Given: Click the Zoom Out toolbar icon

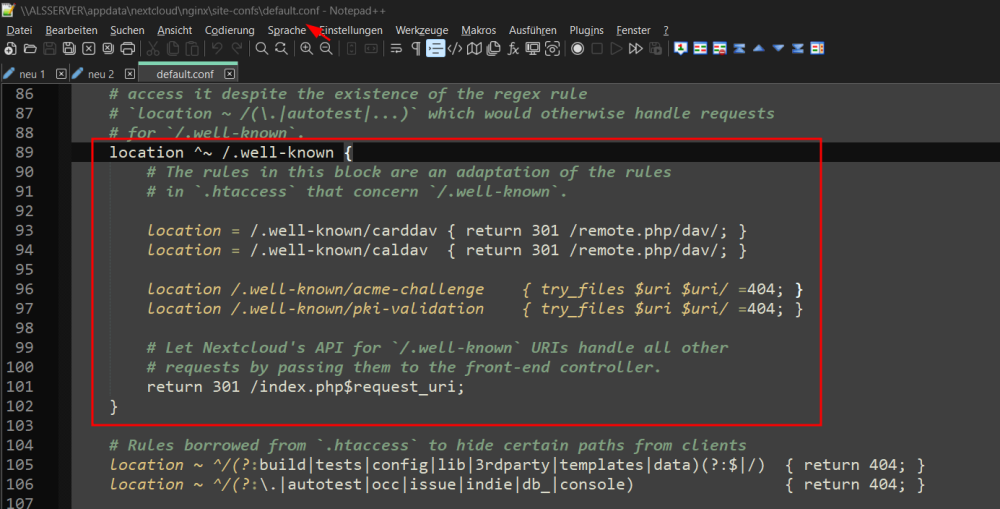Looking at the screenshot, I should pos(326,48).
